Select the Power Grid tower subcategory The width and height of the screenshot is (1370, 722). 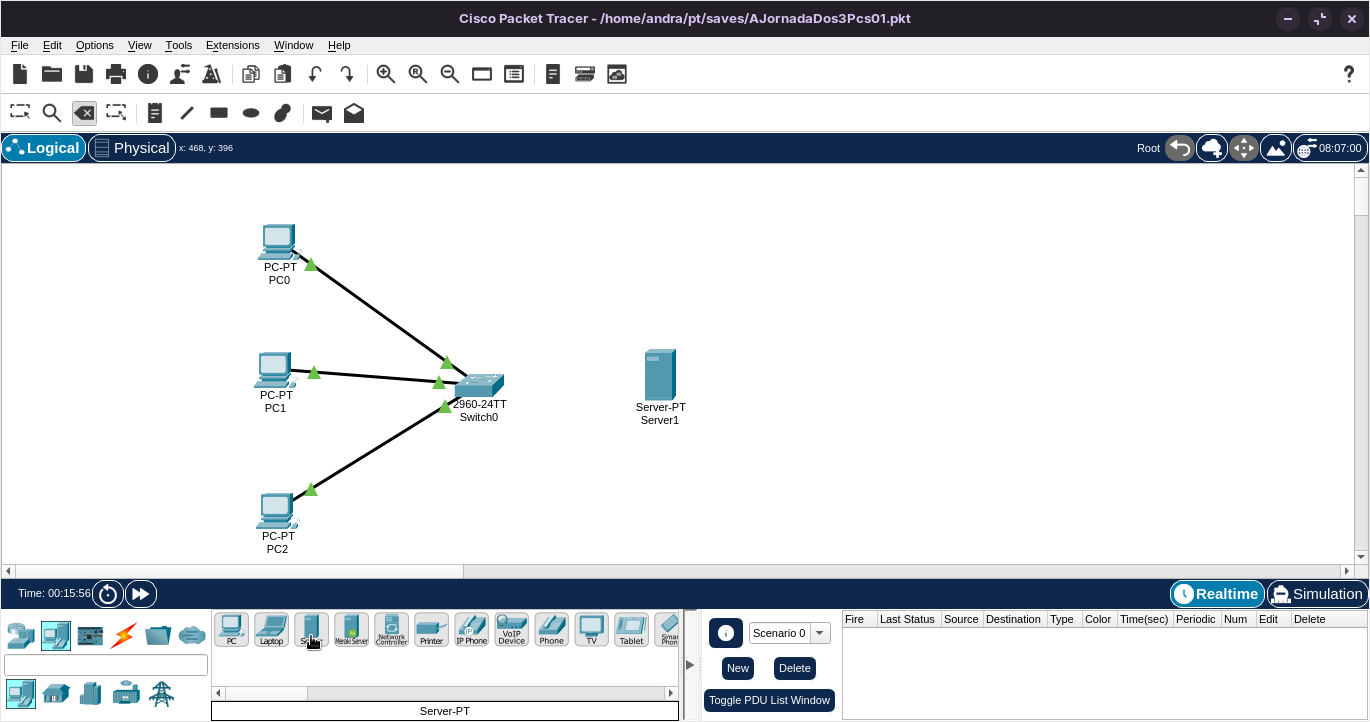coord(161,693)
